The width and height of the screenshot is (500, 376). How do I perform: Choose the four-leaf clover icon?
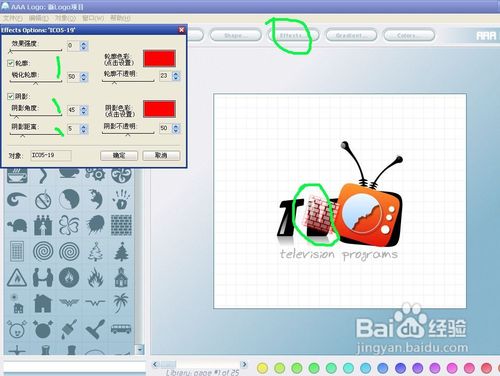69,225
